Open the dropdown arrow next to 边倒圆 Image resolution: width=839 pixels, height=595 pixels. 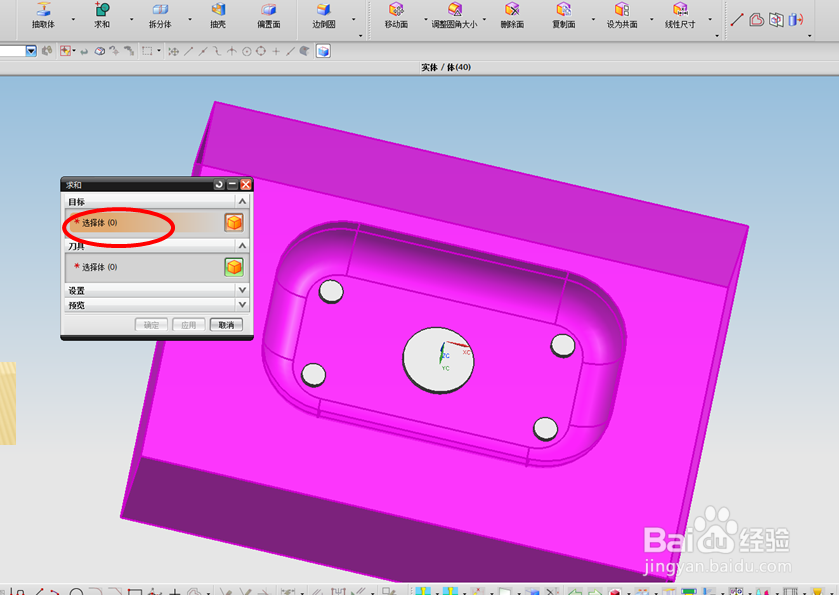tap(354, 19)
